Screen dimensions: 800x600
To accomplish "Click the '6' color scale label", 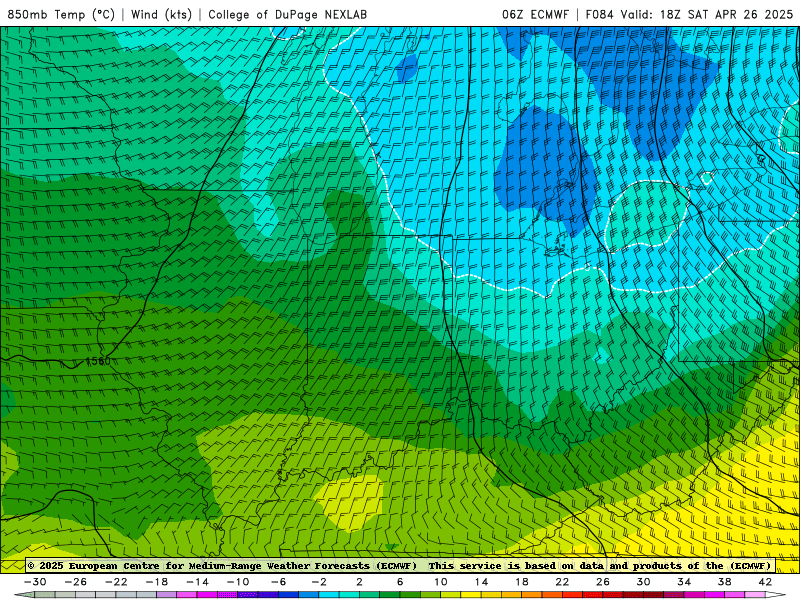I will (x=400, y=582).
